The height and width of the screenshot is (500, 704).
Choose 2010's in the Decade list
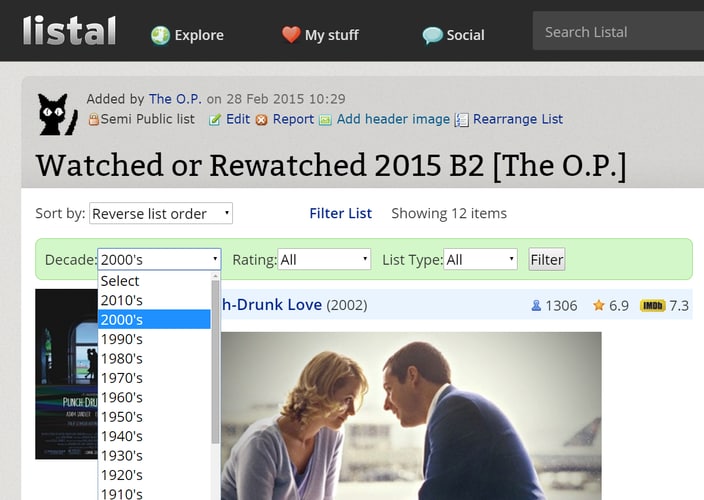click(154, 300)
